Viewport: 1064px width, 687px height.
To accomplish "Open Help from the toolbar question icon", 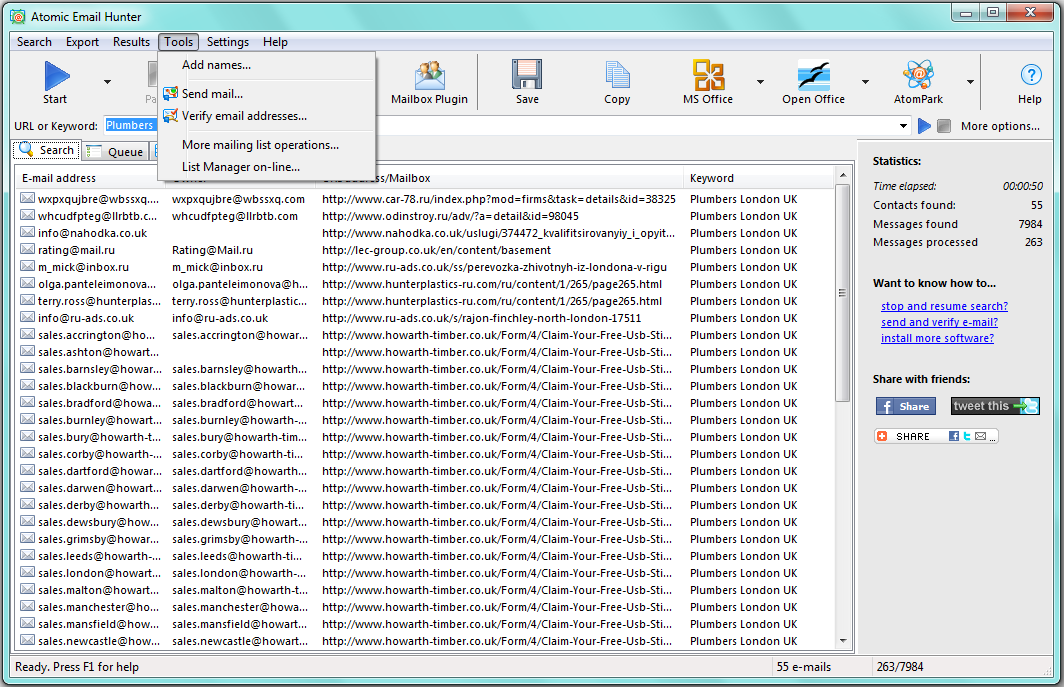I will pyautogui.click(x=1030, y=75).
